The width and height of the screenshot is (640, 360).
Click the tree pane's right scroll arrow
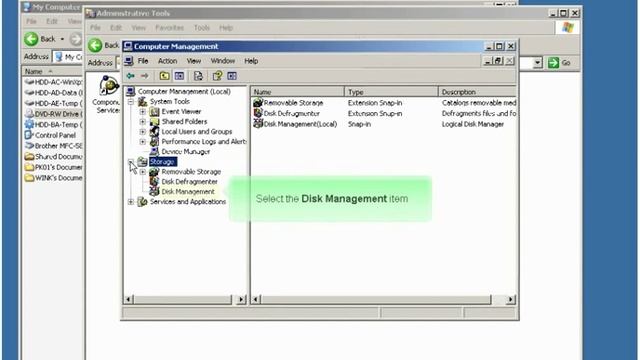coord(241,300)
